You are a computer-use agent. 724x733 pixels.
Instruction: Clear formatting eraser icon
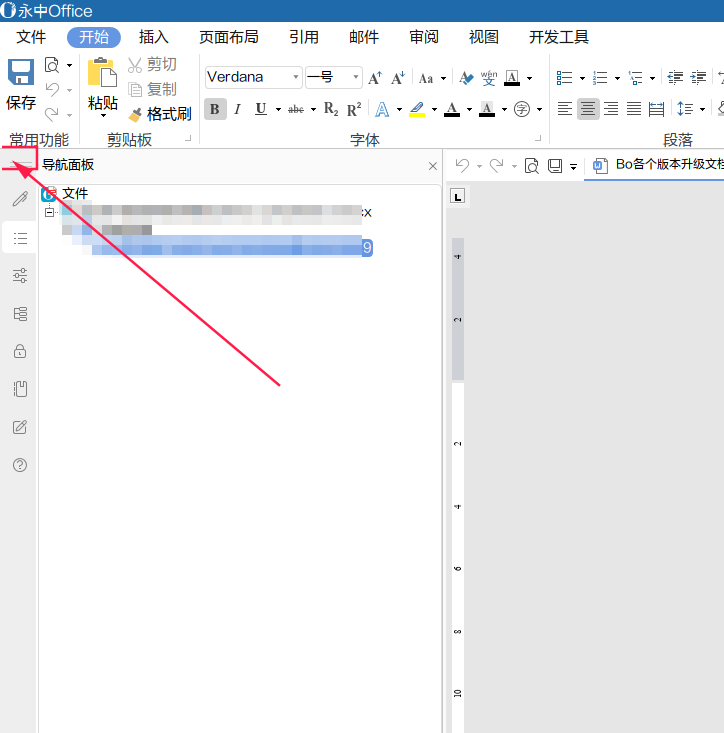tap(466, 78)
